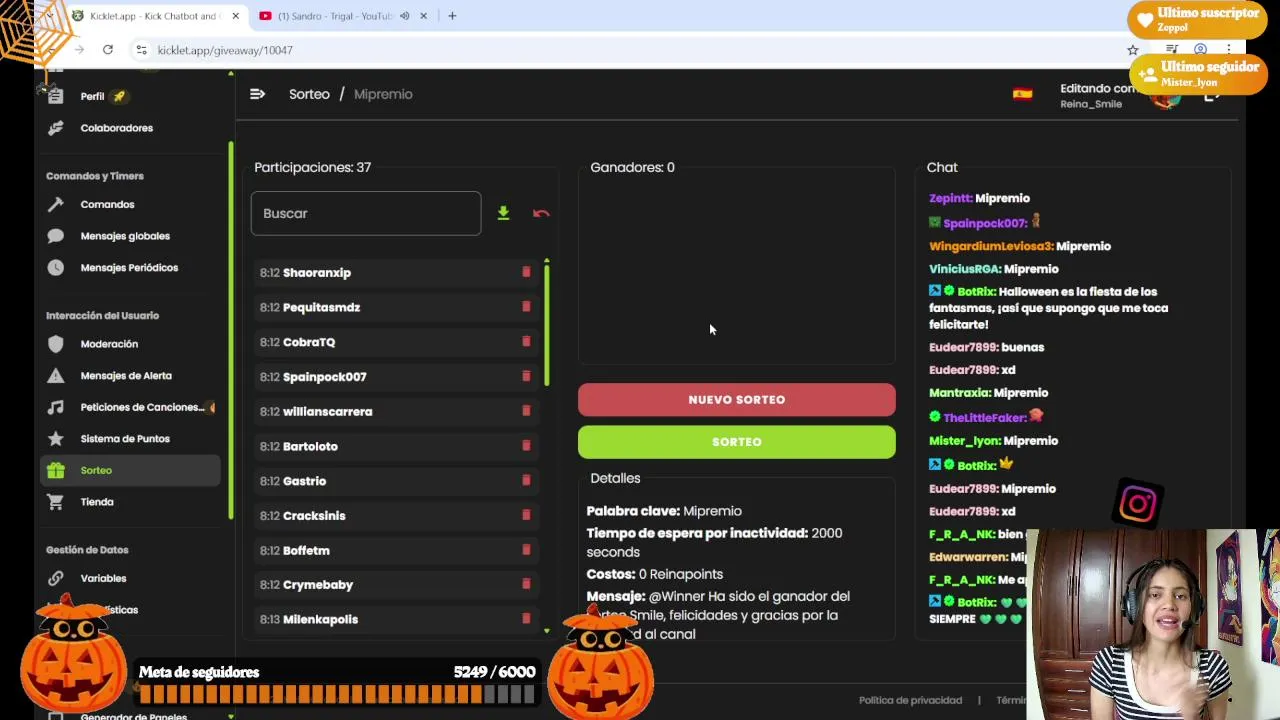
Task: Go to Mensajes globales
Action: (x=125, y=236)
